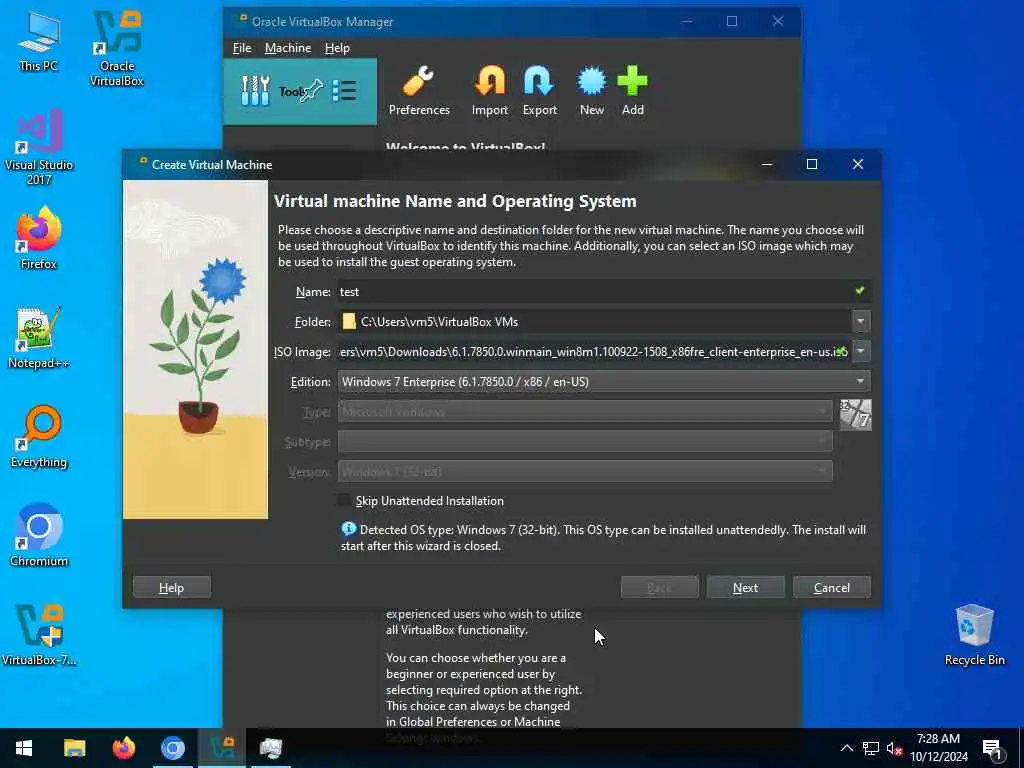Open Preferences in VirtualBox Manager toolbar
Screen dimensions: 1024x768
coord(419,91)
